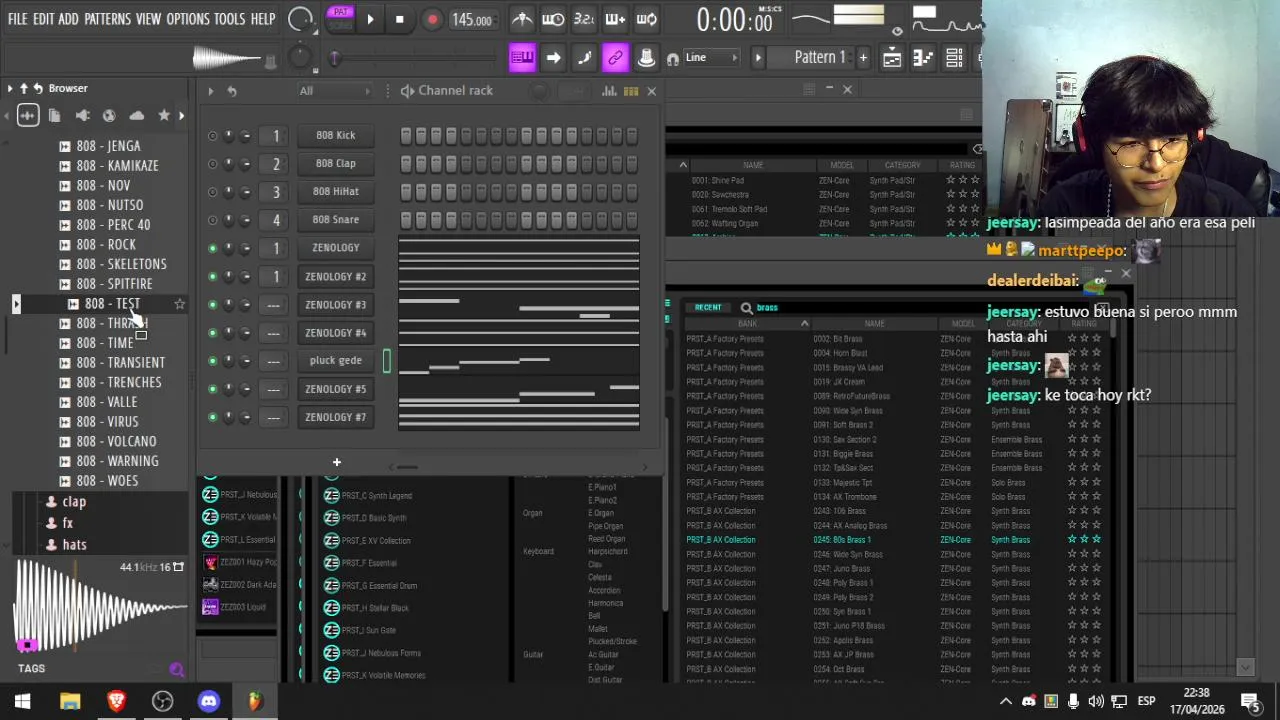Screen dimensions: 1280x720
Task: Click the ZENOLOGY #4 channel button
Action: 336,333
